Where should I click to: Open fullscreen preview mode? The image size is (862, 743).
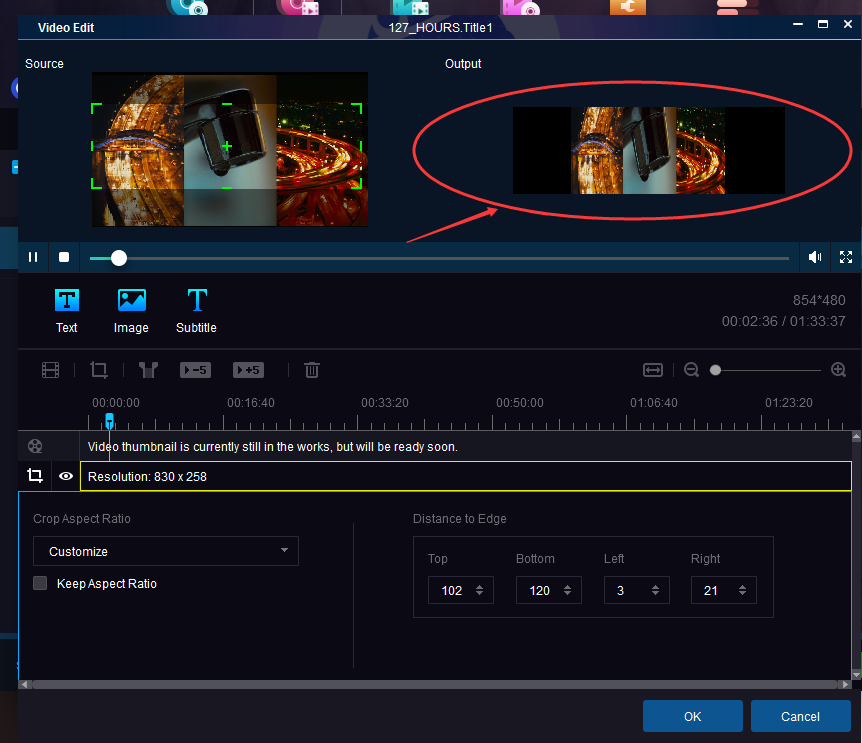tap(846, 257)
